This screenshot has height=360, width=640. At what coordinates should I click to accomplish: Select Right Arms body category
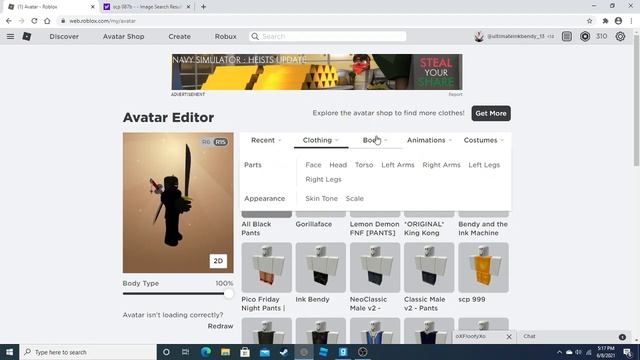click(441, 165)
